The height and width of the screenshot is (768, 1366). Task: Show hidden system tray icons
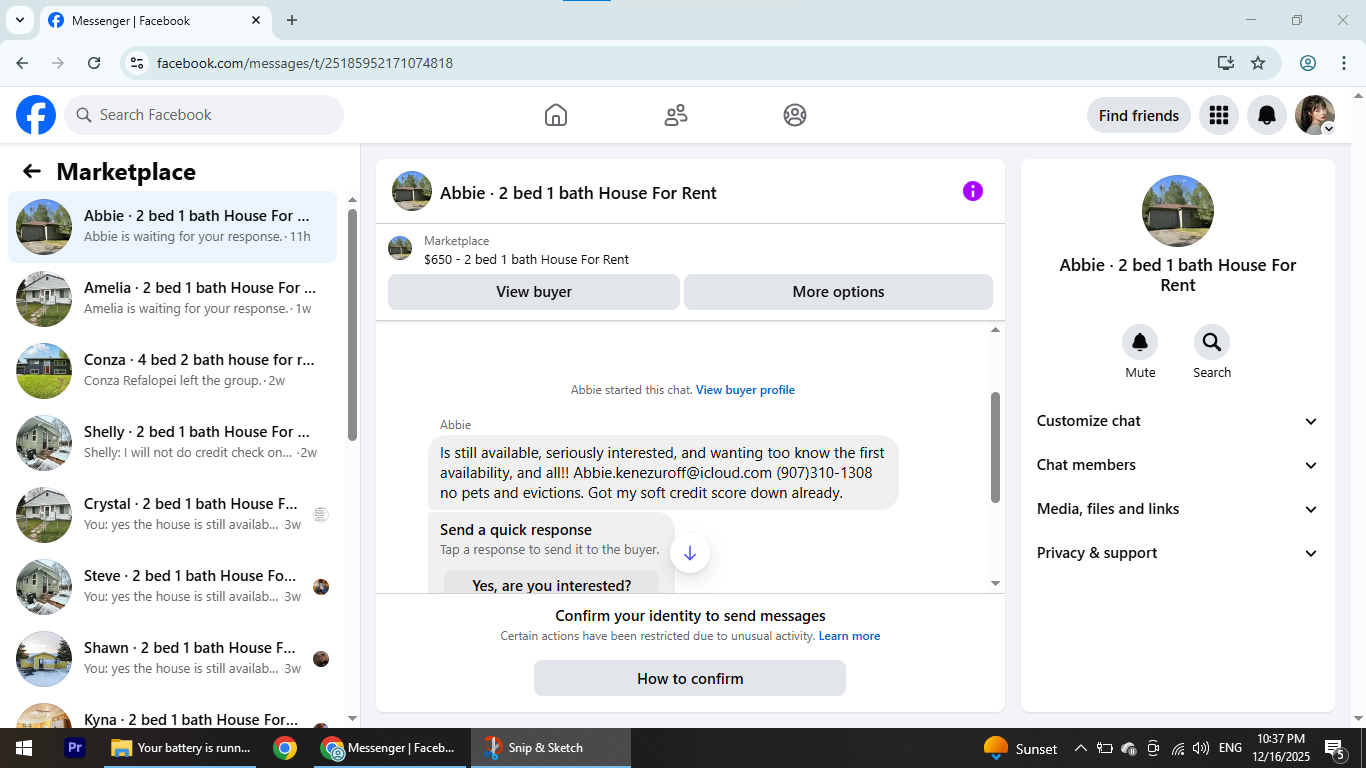point(1080,748)
